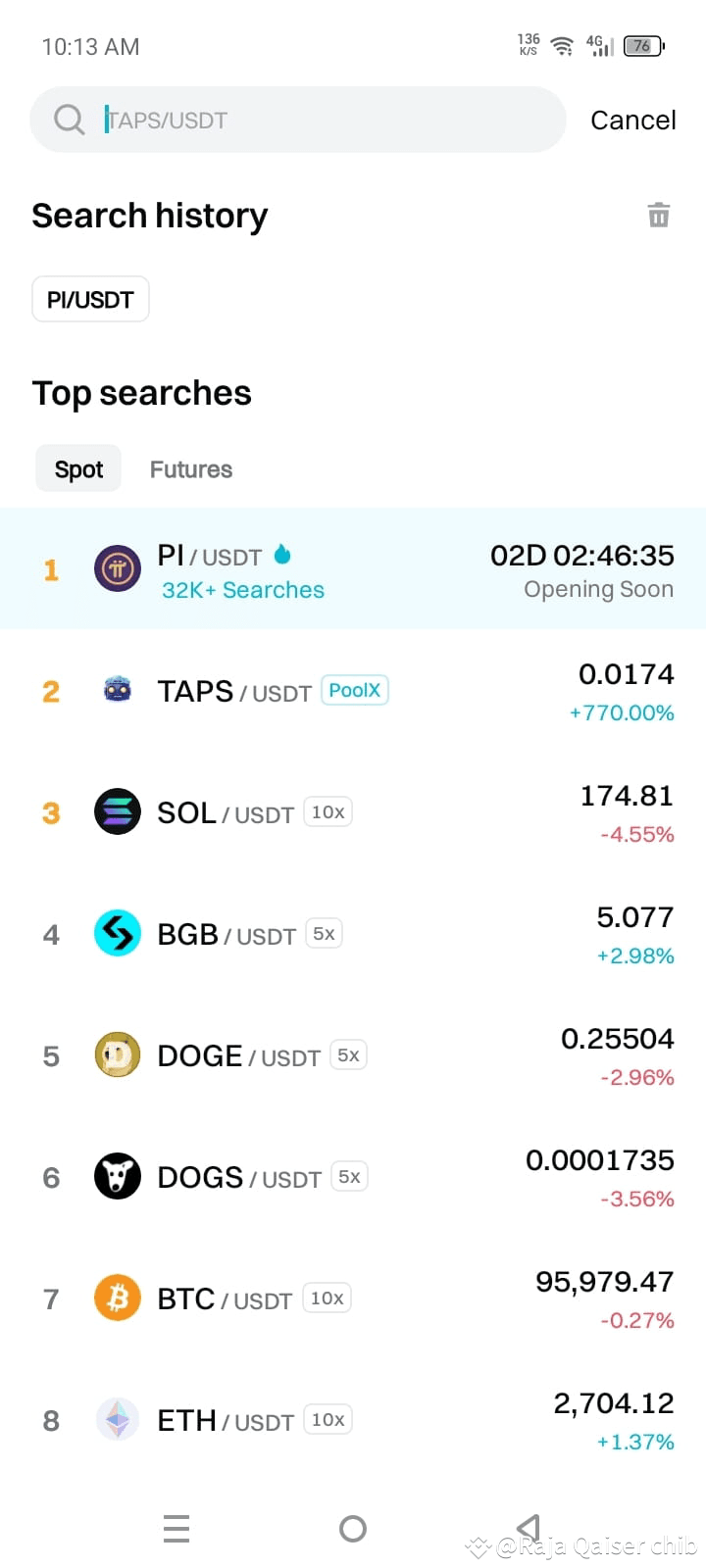706x1568 pixels.
Task: Tap the PoolX badge next to TAPS
Action: point(354,689)
